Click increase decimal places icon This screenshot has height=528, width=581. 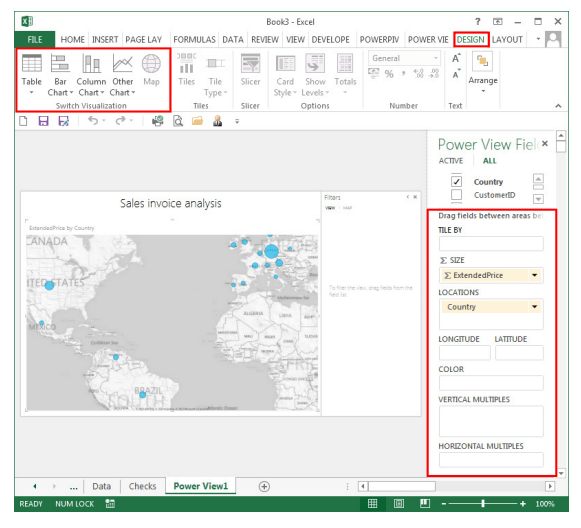pyautogui.click(x=419, y=73)
